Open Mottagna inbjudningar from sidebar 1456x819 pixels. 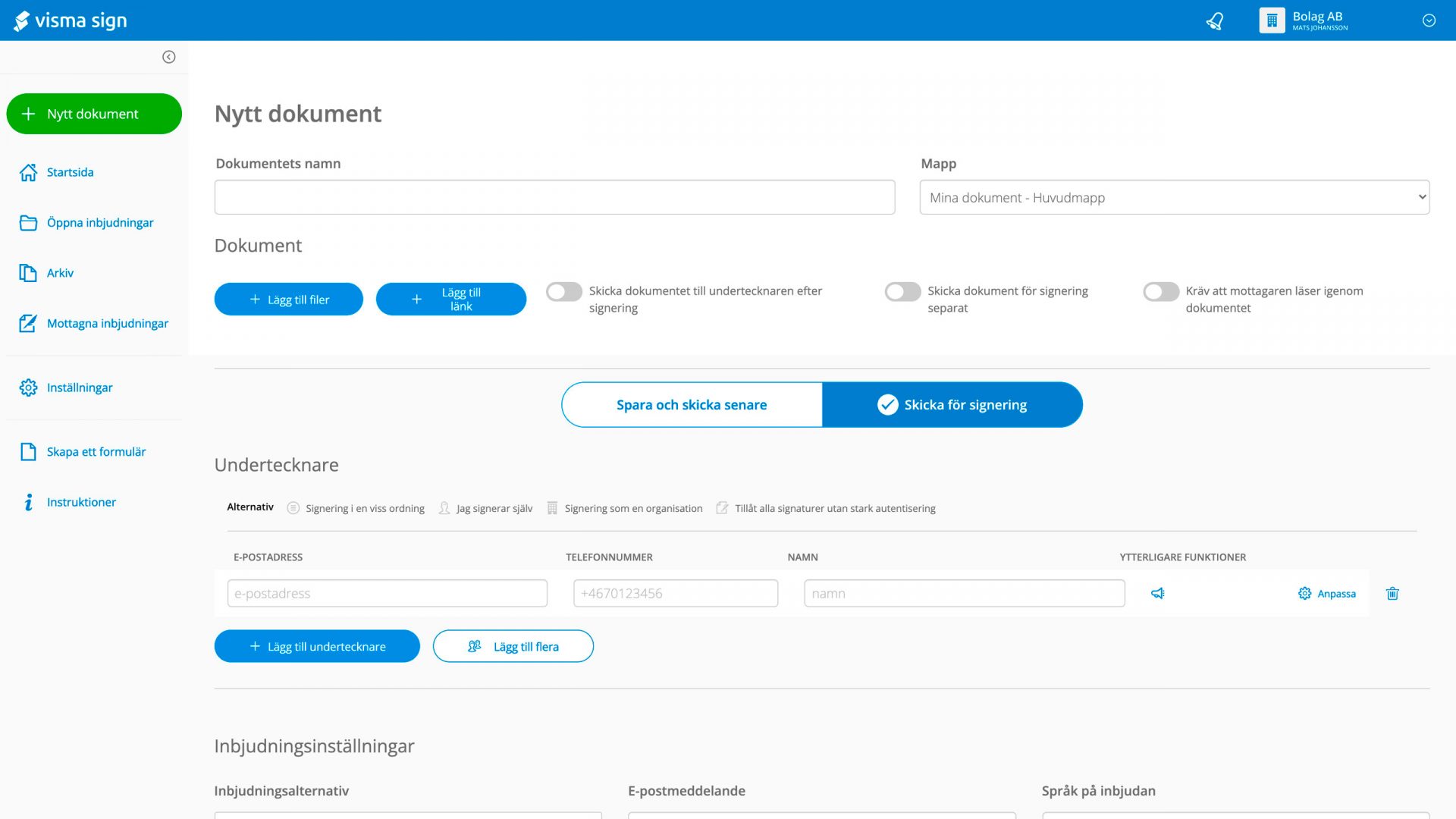(x=107, y=323)
